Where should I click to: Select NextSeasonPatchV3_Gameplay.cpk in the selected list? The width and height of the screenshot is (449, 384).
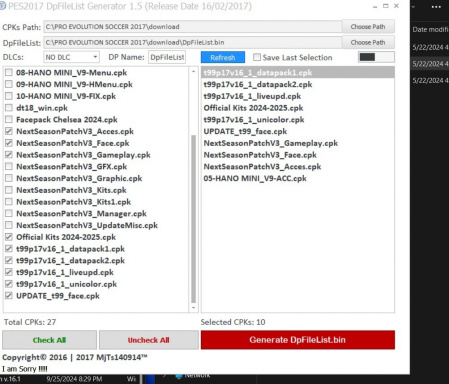(x=298, y=143)
